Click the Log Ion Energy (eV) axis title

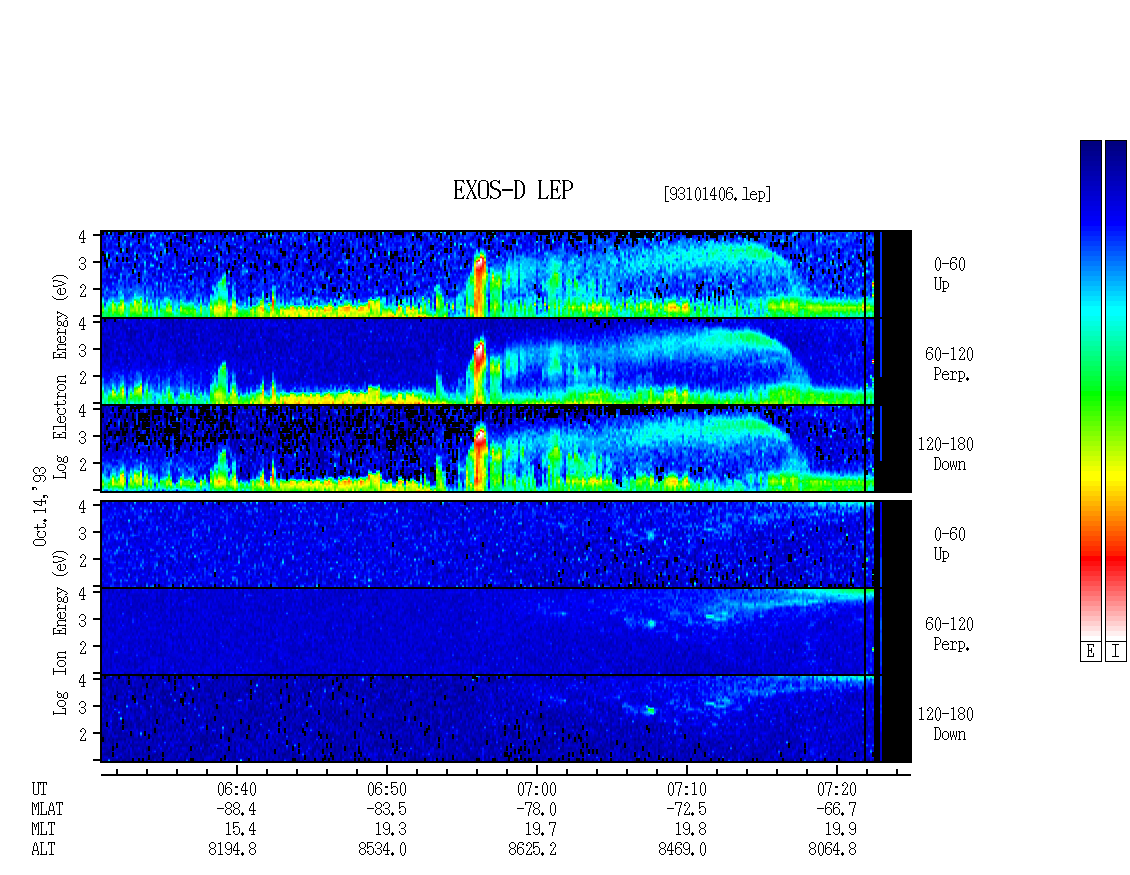pyautogui.click(x=61, y=632)
